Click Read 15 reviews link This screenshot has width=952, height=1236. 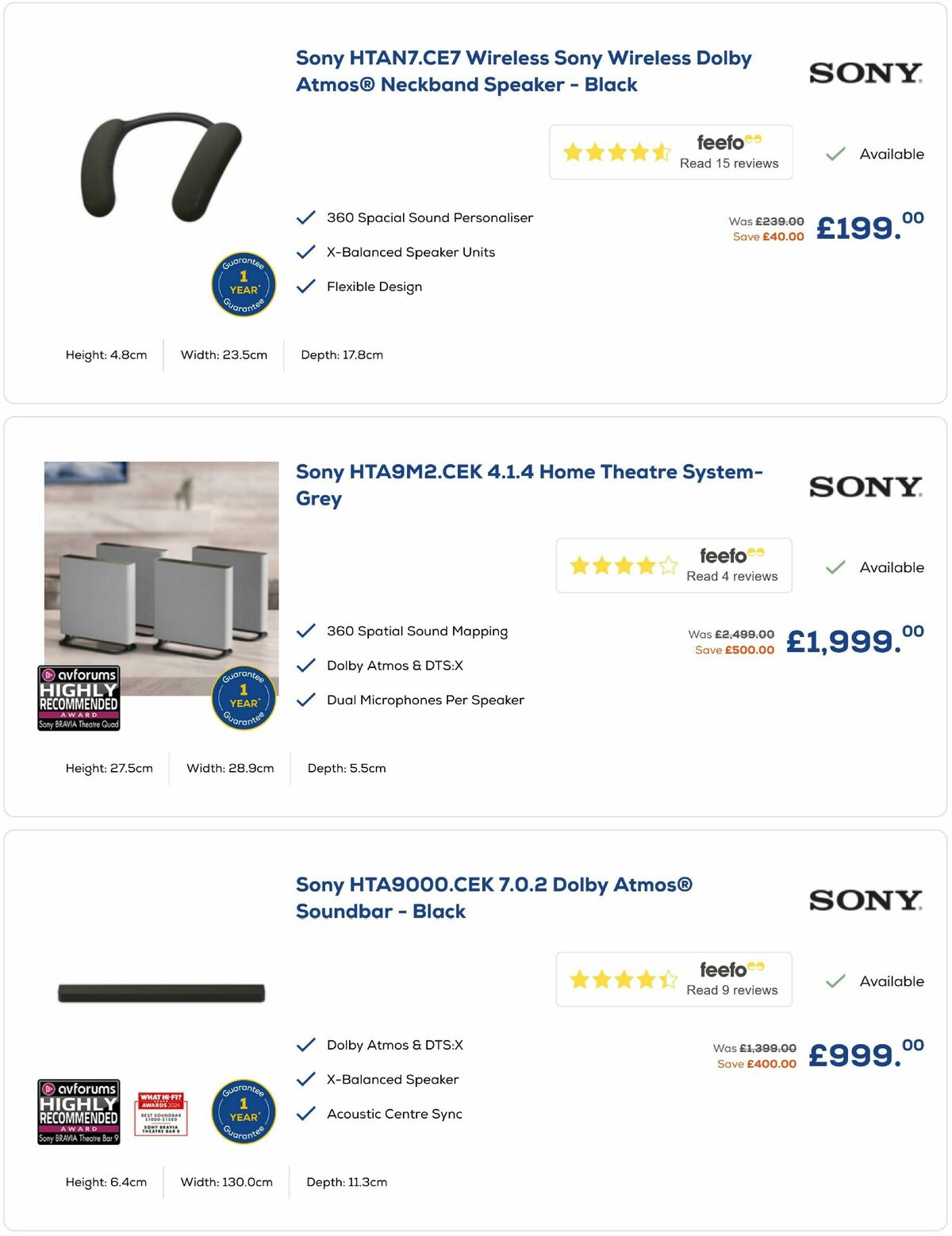click(728, 163)
